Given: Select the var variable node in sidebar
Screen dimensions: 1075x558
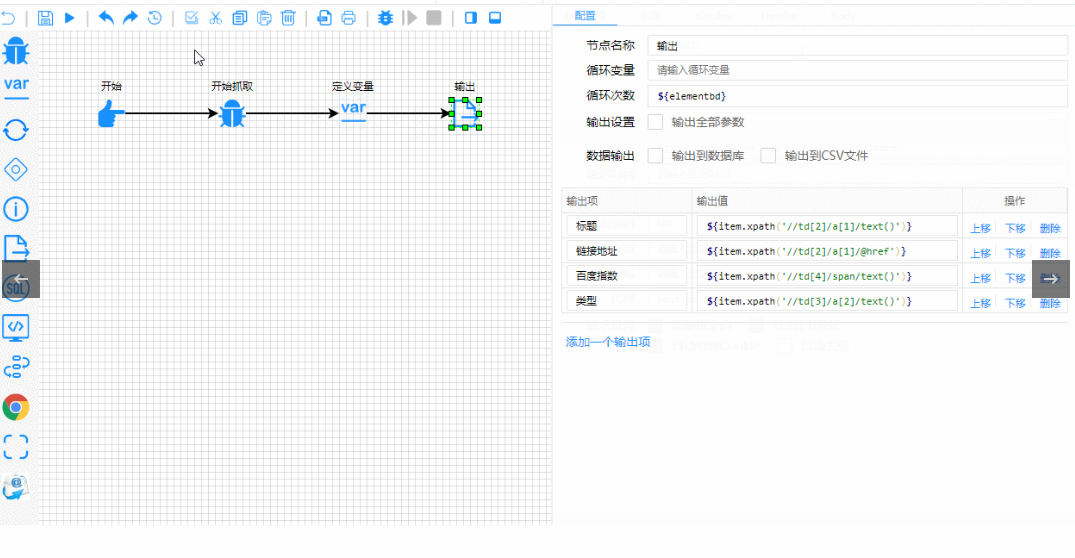Looking at the screenshot, I should 16,86.
